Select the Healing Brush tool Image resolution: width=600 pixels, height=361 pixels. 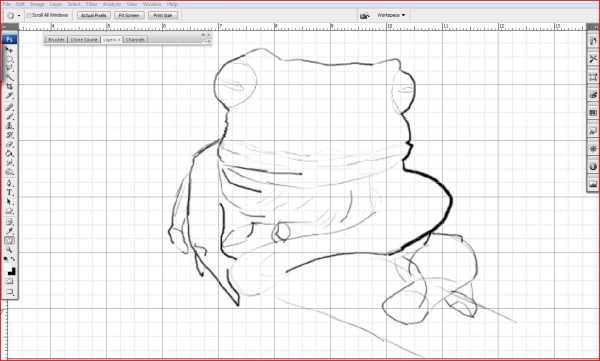(x=9, y=108)
